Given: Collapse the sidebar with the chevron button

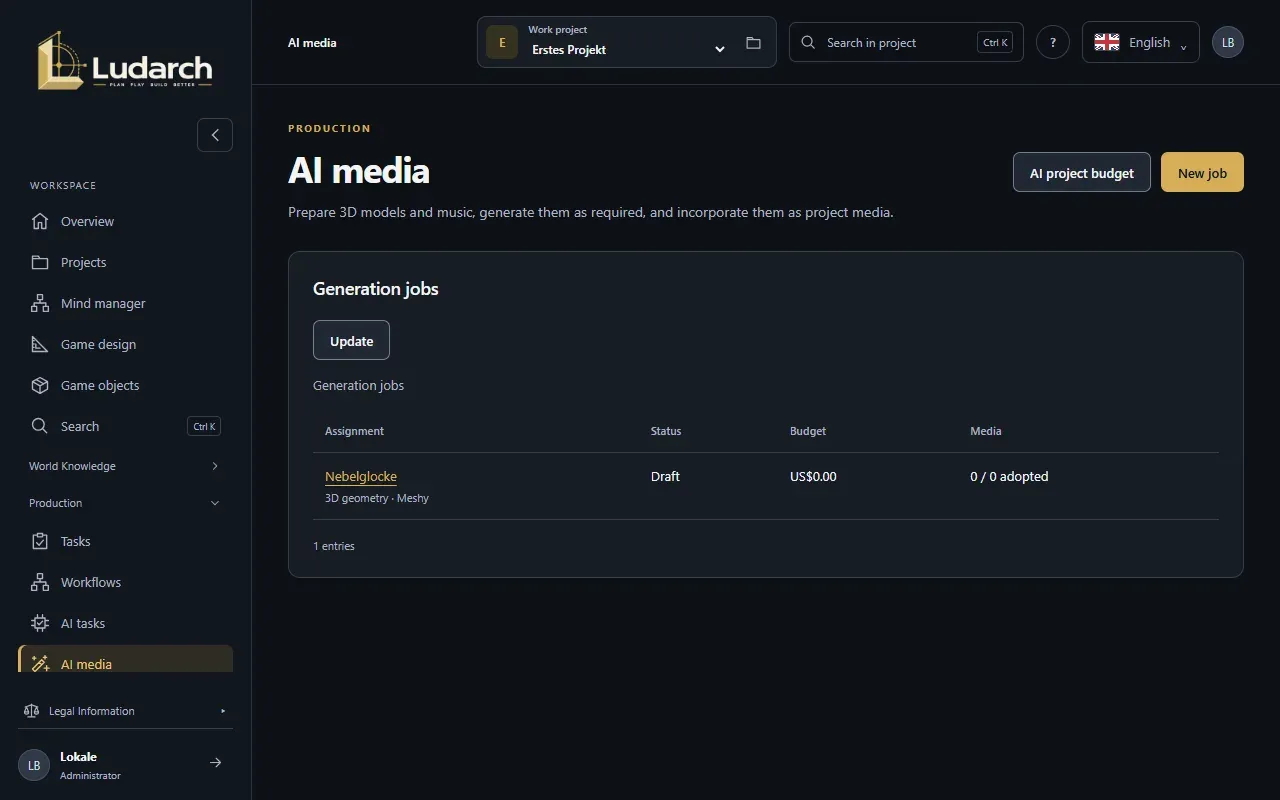Looking at the screenshot, I should tap(215, 135).
